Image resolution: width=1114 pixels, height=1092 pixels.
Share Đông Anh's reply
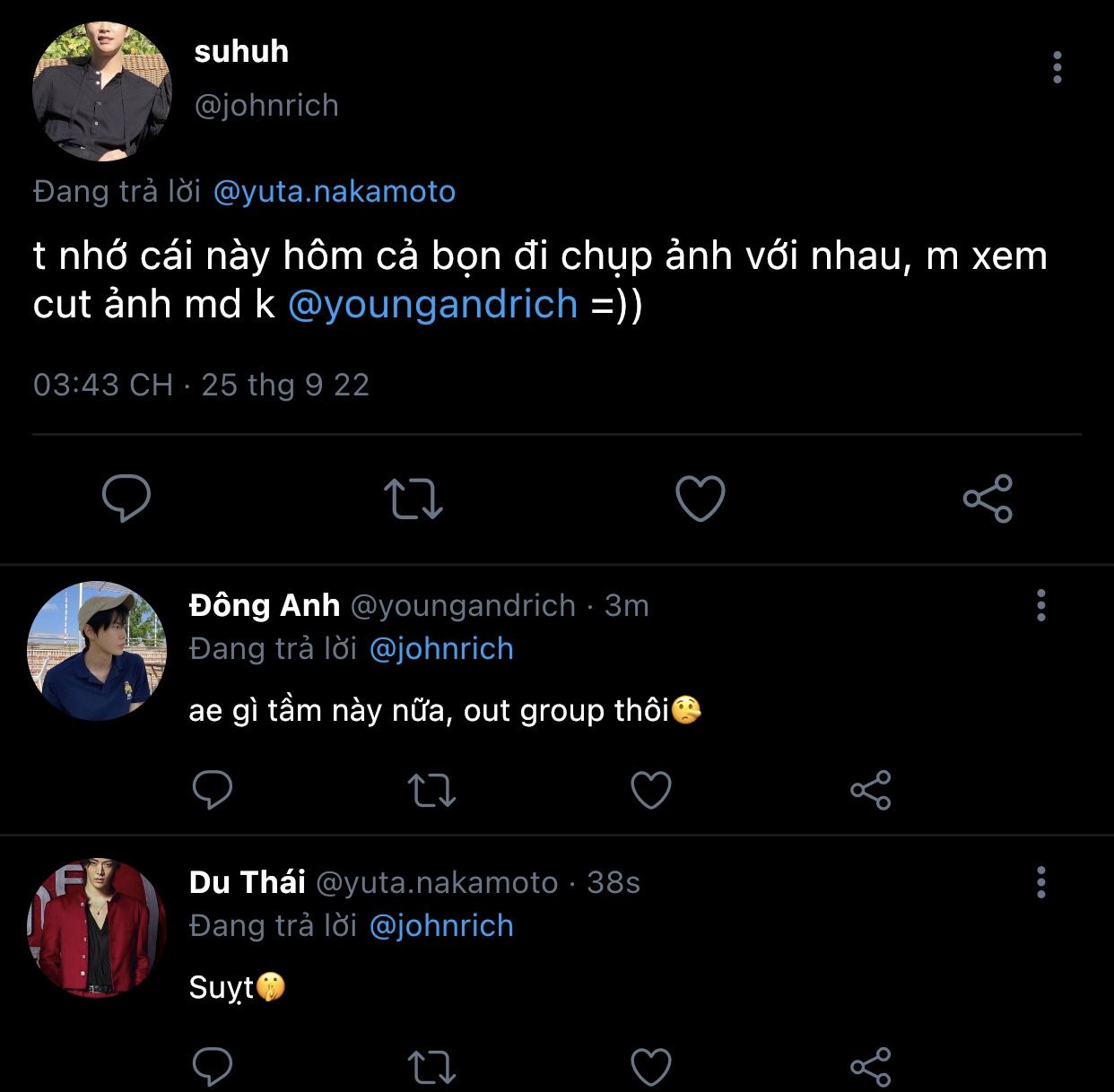(x=870, y=790)
